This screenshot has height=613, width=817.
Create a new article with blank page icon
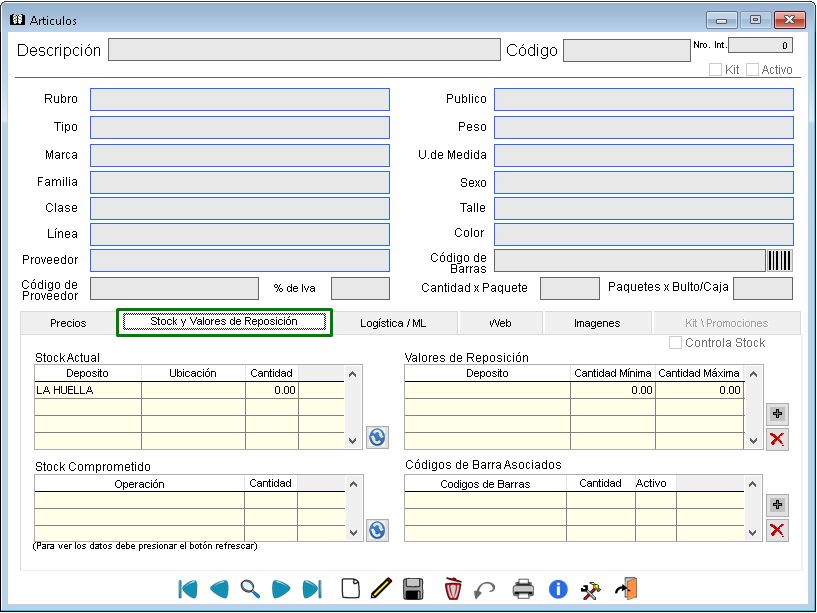coord(350,589)
